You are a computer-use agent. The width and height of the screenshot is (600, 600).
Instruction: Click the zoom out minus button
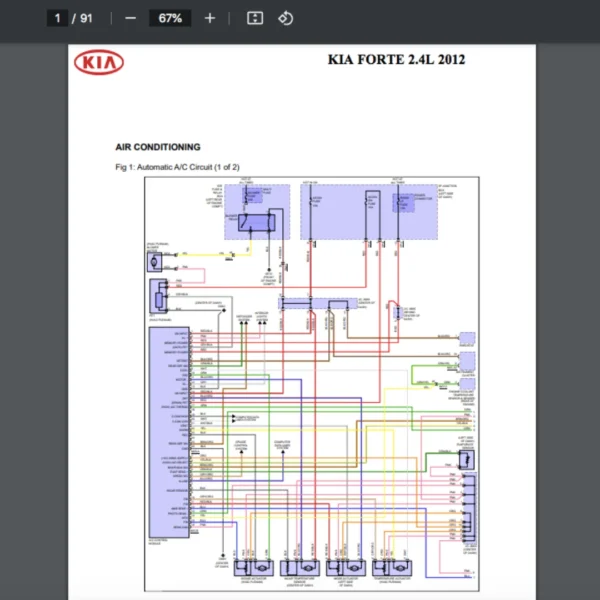(130, 18)
